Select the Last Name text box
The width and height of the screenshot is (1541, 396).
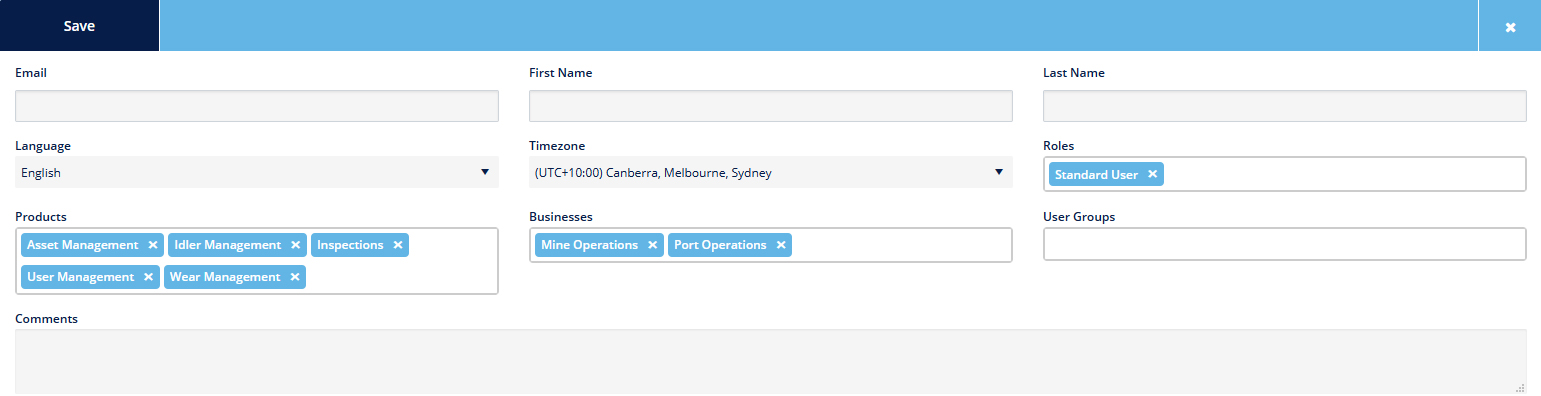[x=1284, y=106]
